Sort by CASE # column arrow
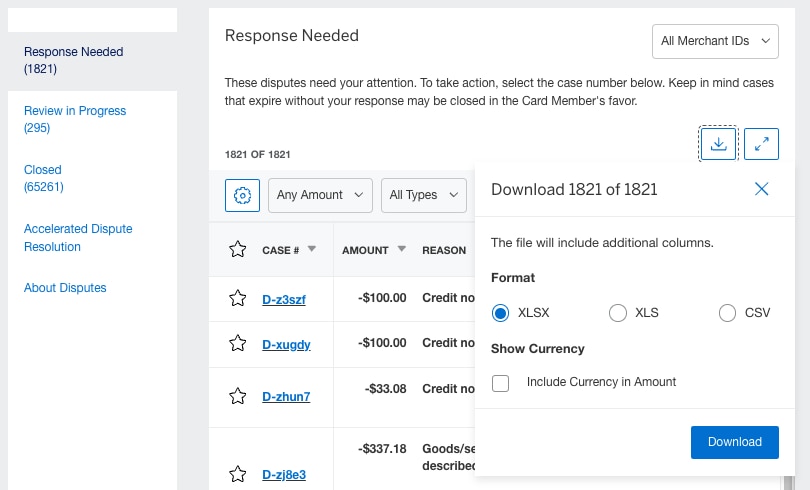 [311, 249]
